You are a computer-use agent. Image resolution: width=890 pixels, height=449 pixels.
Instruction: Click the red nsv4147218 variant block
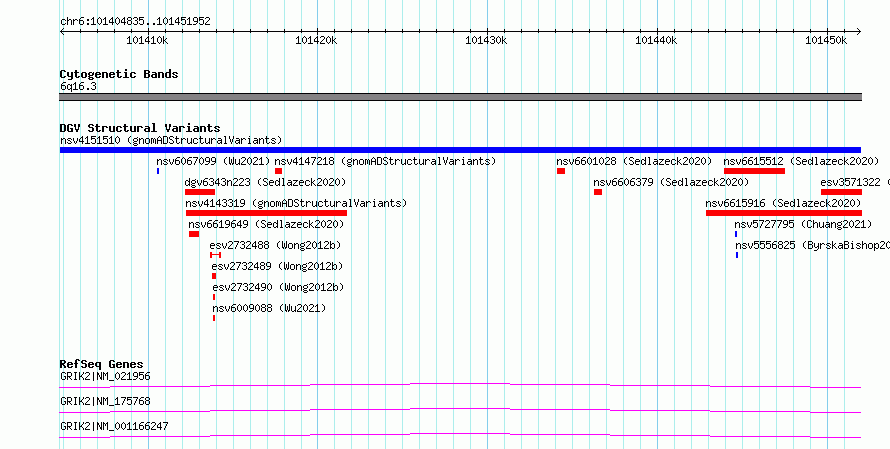[278, 171]
